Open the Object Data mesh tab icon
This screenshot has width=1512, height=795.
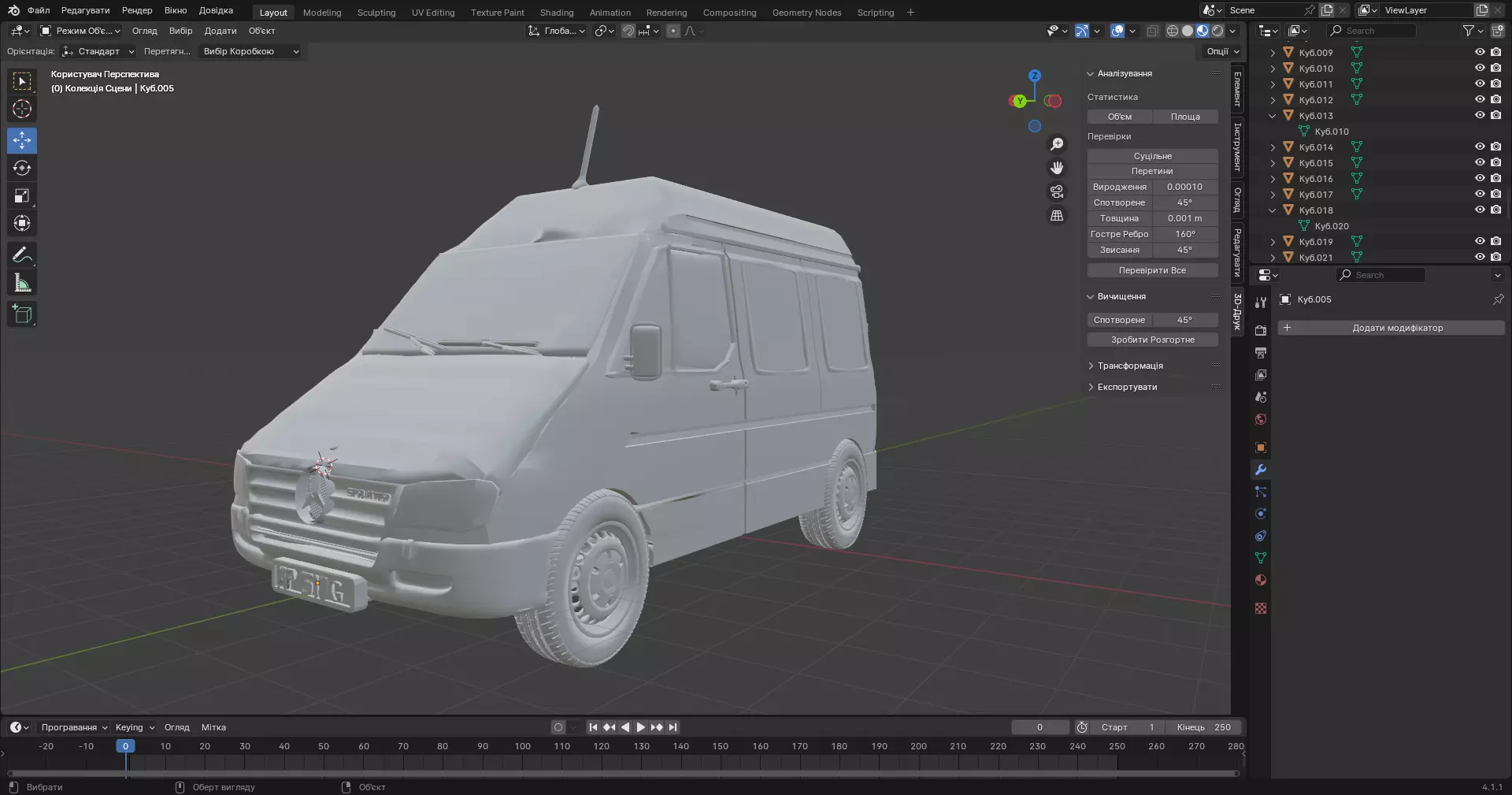pyautogui.click(x=1261, y=558)
